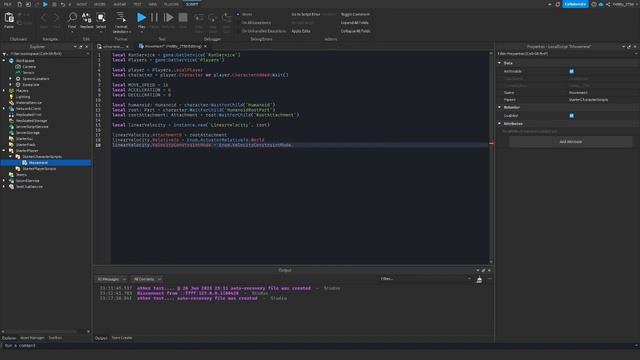This screenshot has height=360, width=640.
Task: Click the Add Attribute button
Action: 571,142
